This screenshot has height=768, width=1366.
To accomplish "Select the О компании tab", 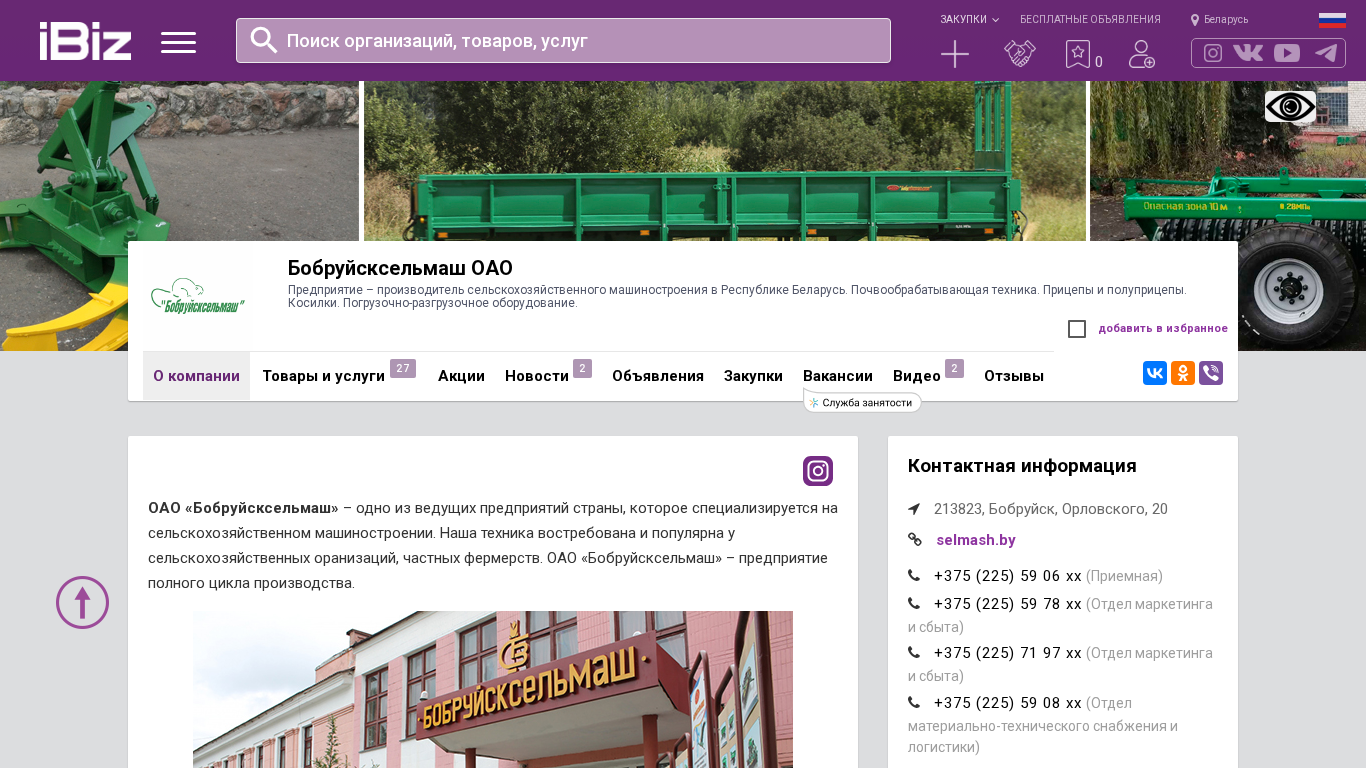I will [x=196, y=376].
